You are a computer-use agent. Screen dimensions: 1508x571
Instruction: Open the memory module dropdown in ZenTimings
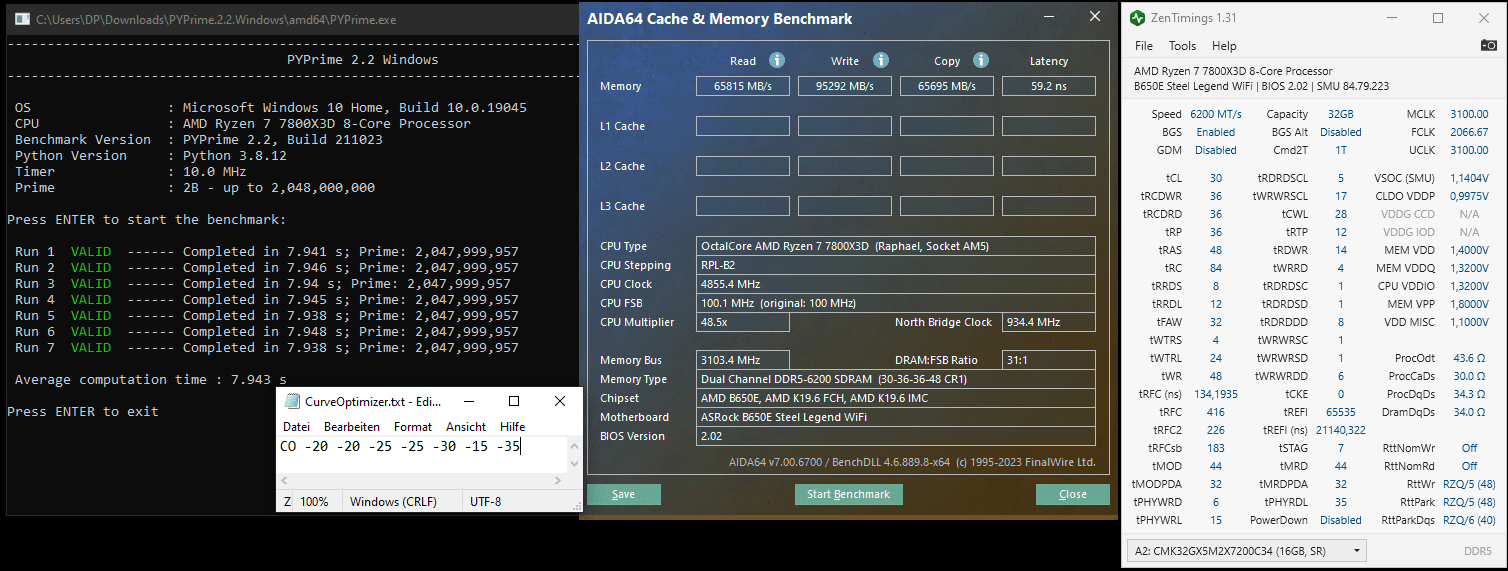(x=1248, y=550)
